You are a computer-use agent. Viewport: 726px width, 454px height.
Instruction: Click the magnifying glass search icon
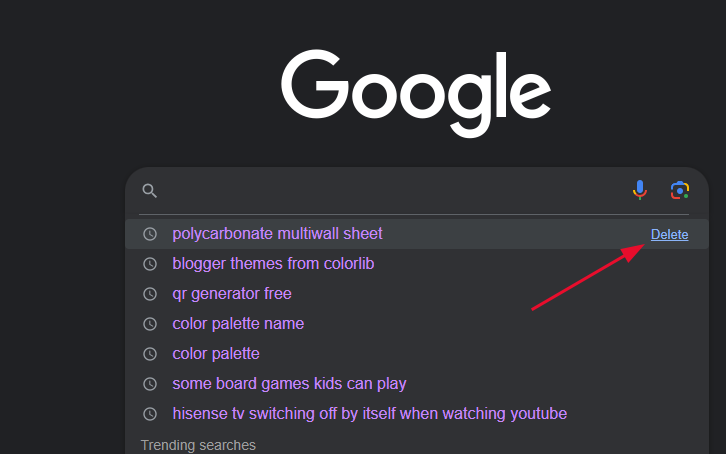(150, 191)
